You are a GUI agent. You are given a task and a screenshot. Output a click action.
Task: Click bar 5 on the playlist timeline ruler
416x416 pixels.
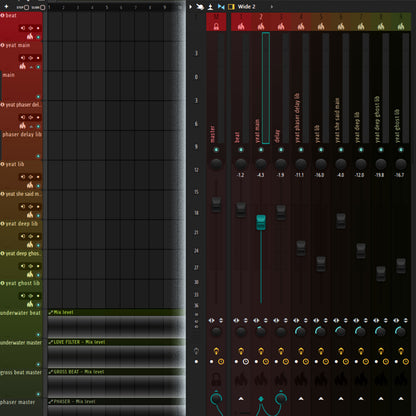[x=107, y=7]
